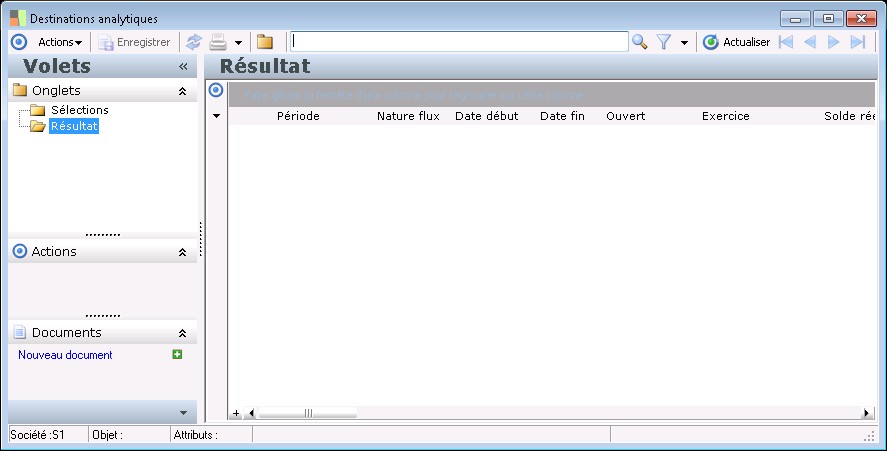Select the Sélections tree item
This screenshot has width=887, height=451.
click(x=80, y=110)
